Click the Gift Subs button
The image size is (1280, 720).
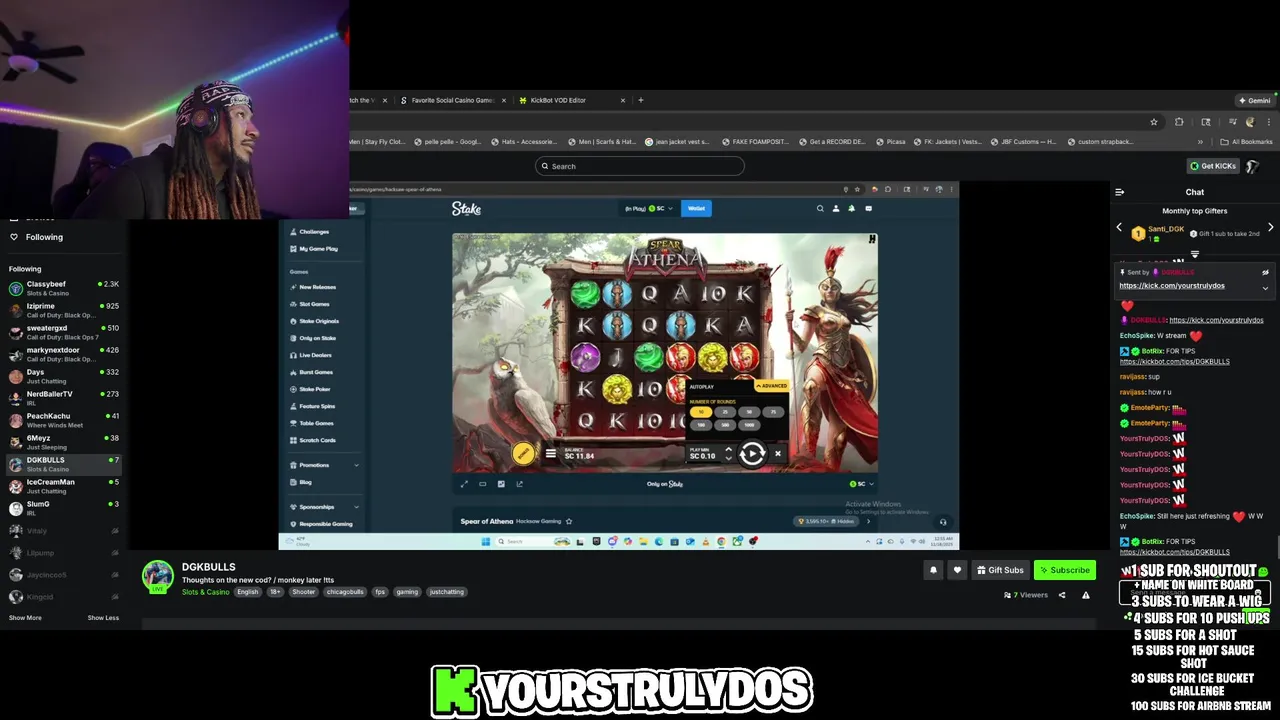1000,570
